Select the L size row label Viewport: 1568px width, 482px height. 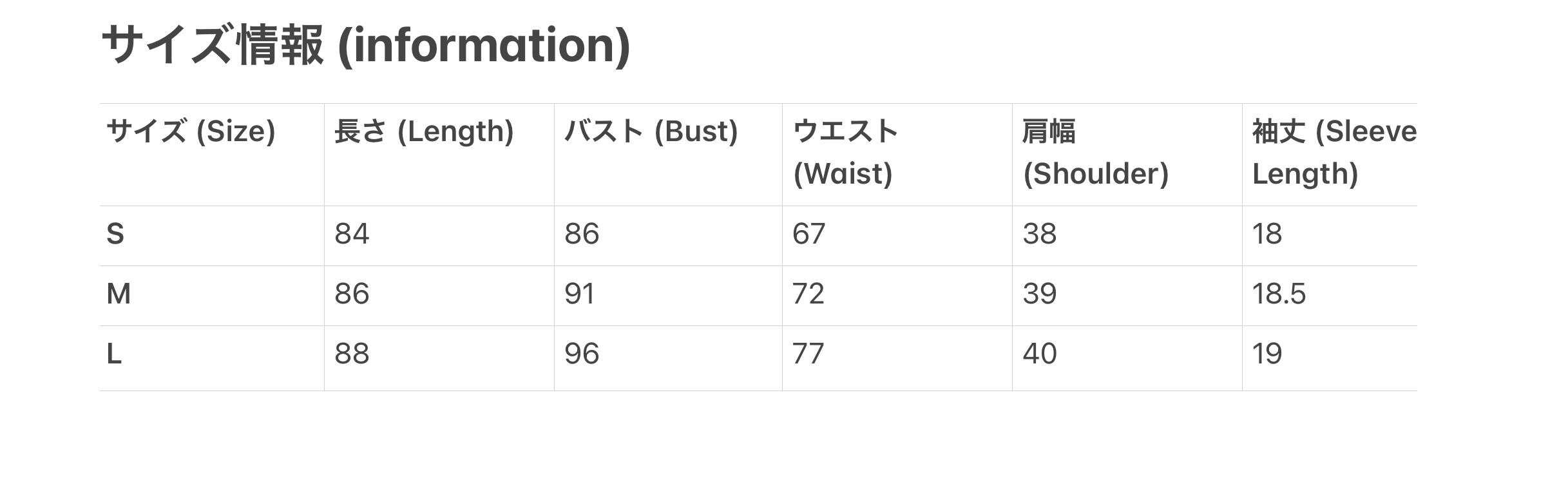tap(114, 354)
